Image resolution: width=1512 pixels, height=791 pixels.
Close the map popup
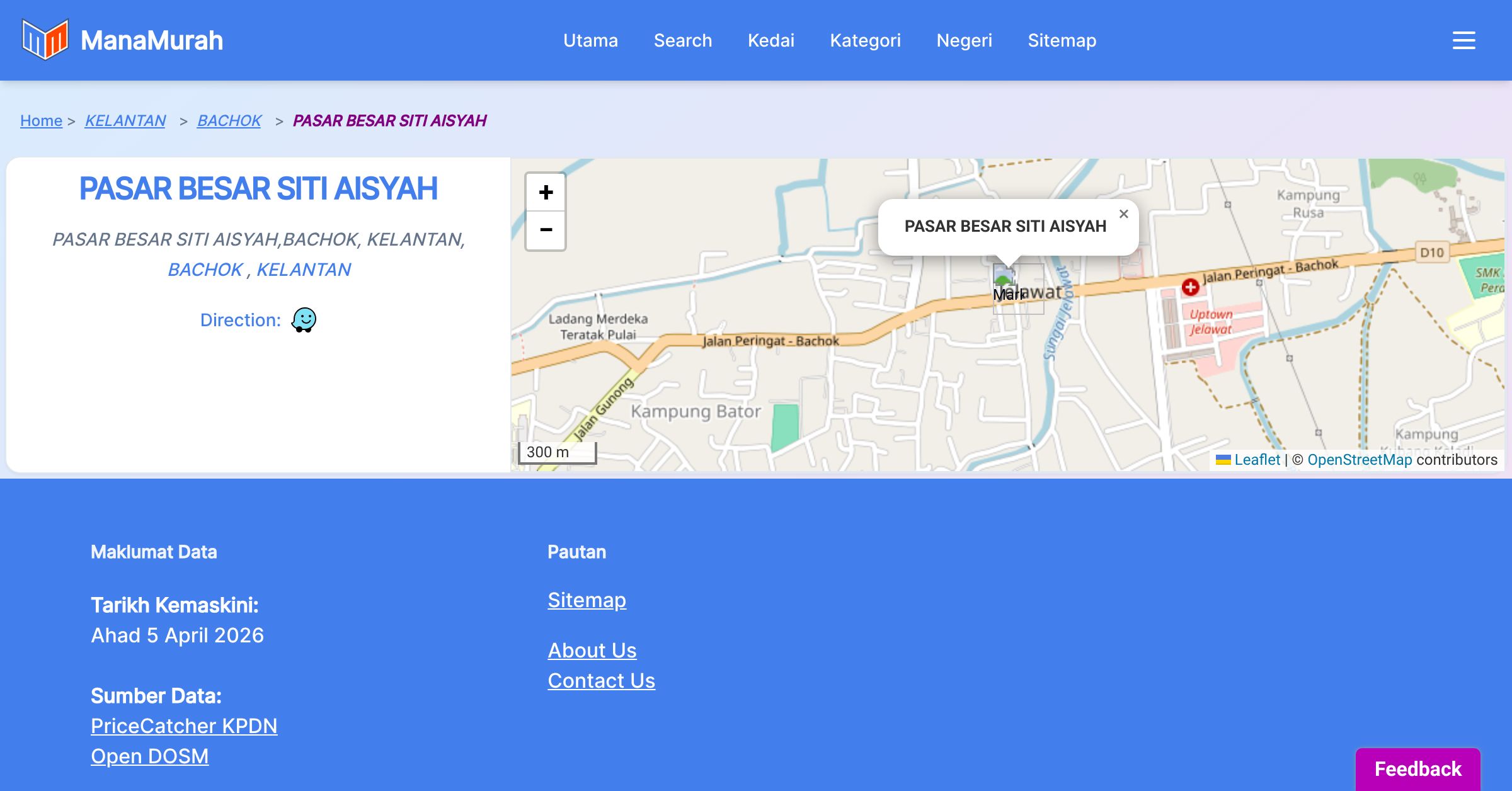tap(1123, 214)
